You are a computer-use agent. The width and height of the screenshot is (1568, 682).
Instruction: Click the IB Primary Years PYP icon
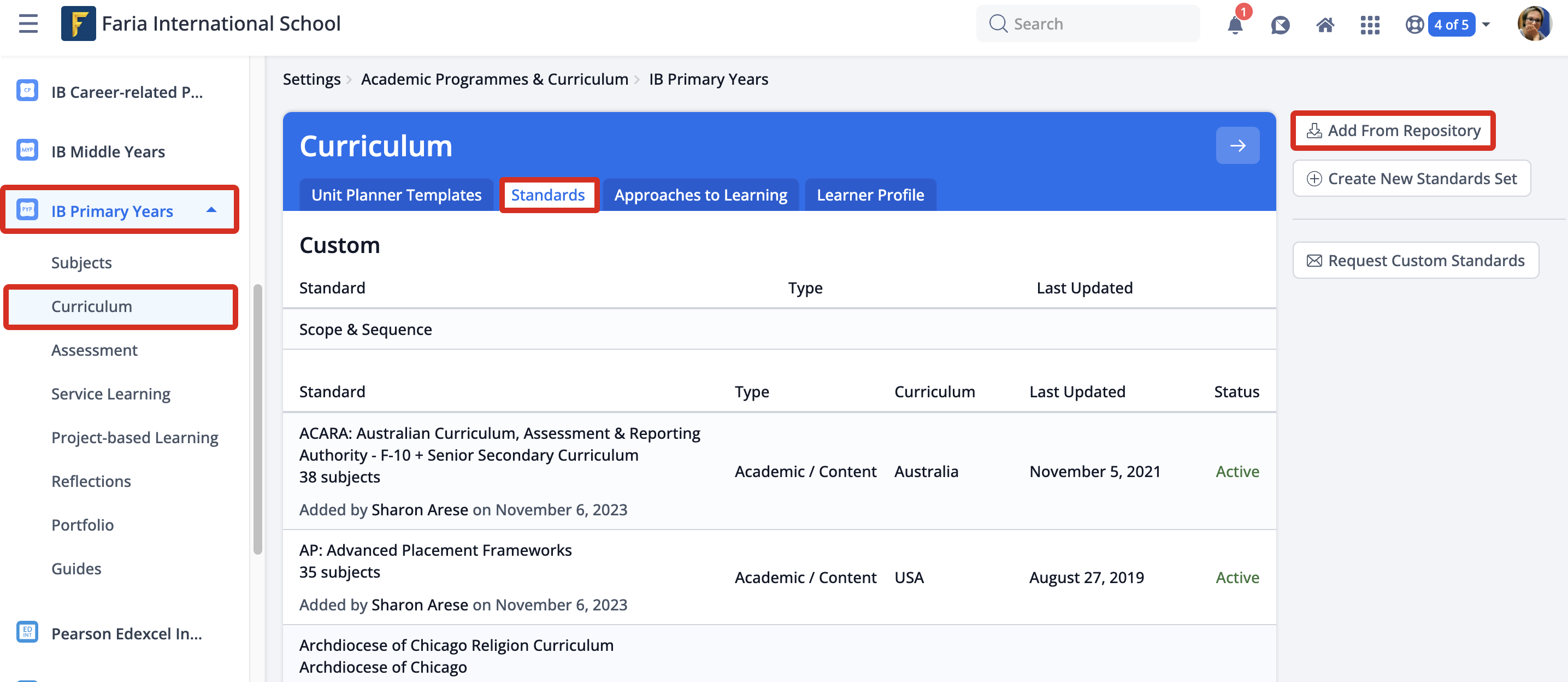coord(27,209)
